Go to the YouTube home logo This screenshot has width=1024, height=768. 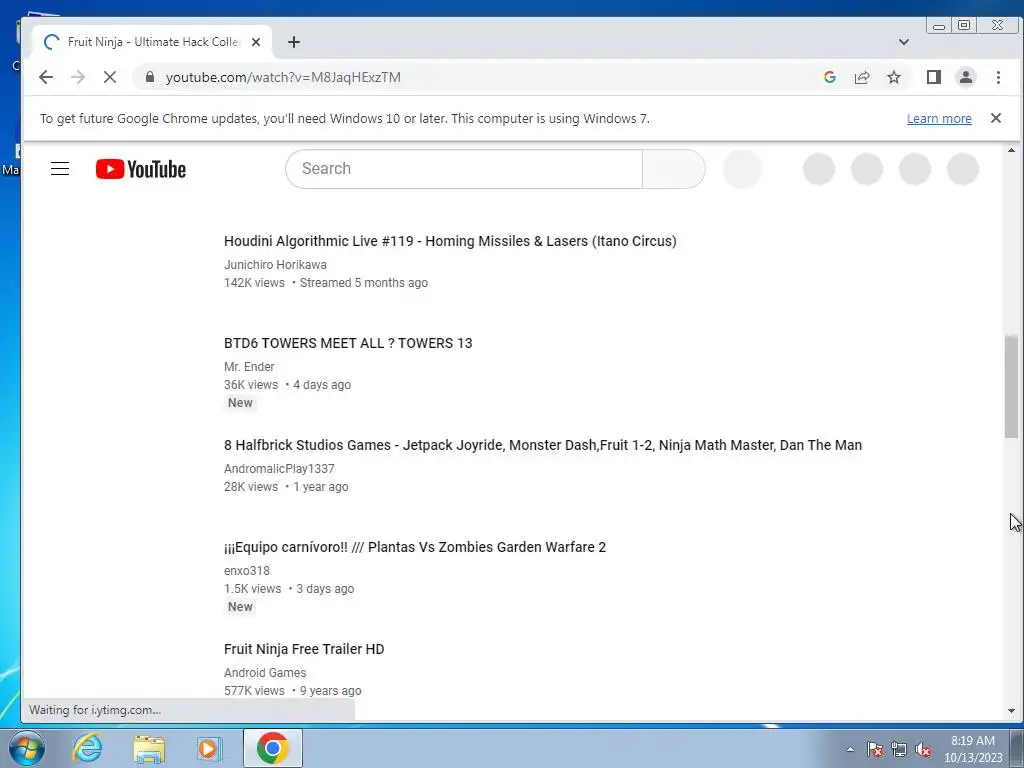pos(140,169)
